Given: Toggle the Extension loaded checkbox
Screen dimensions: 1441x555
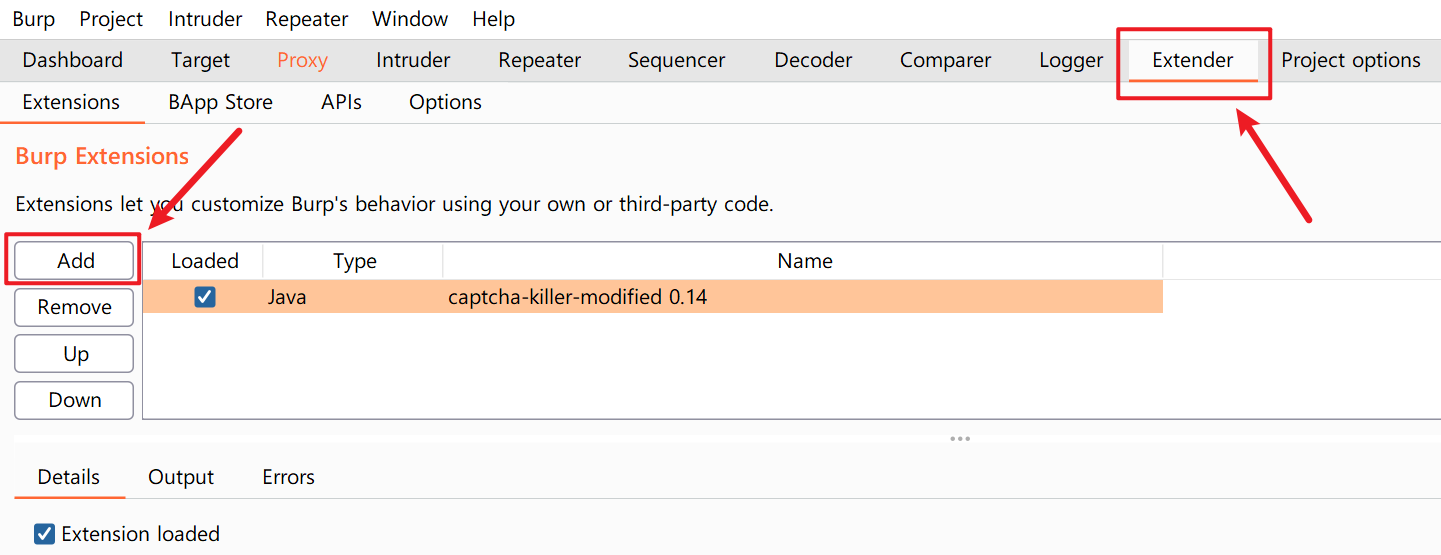Looking at the screenshot, I should pos(44,533).
